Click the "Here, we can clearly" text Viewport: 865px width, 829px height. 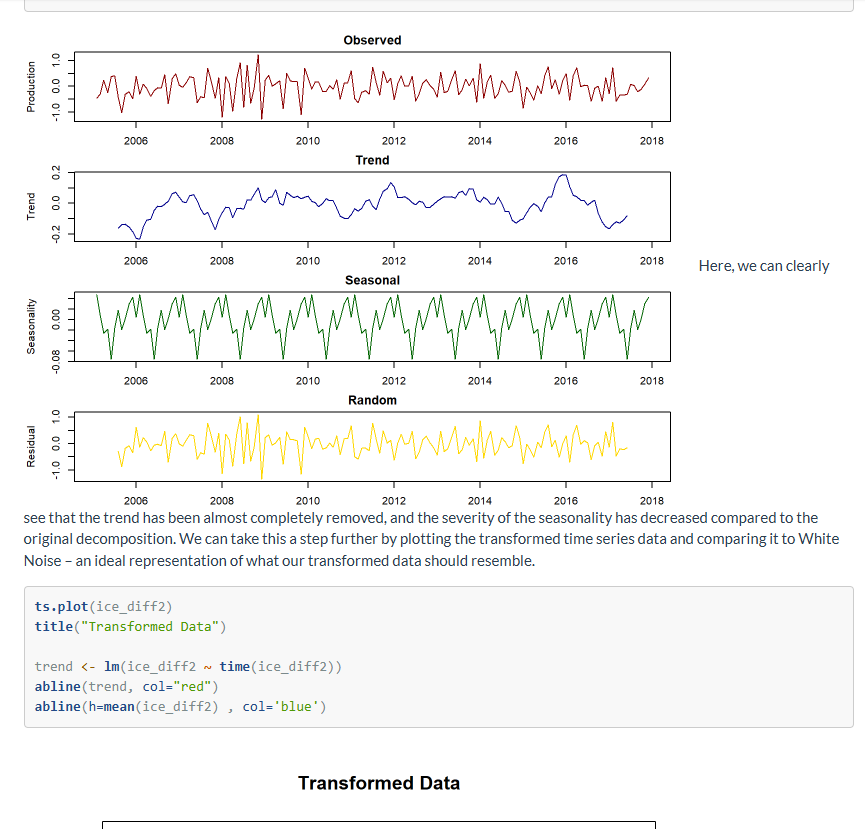click(x=764, y=265)
